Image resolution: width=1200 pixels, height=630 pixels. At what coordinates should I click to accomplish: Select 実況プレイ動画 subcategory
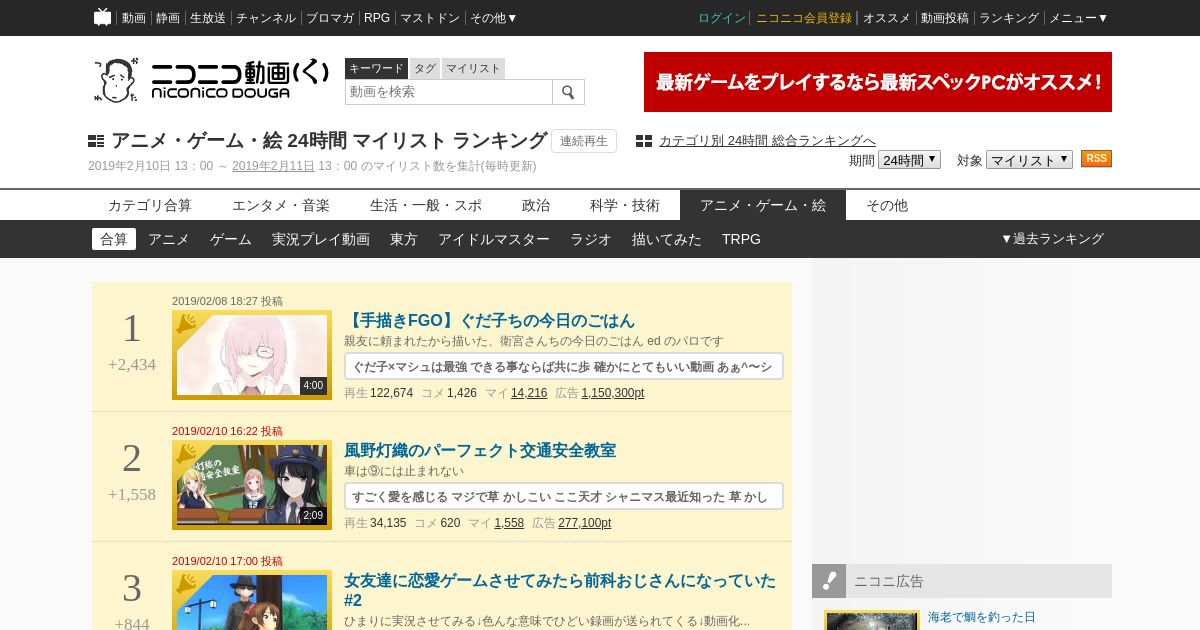pyautogui.click(x=321, y=239)
